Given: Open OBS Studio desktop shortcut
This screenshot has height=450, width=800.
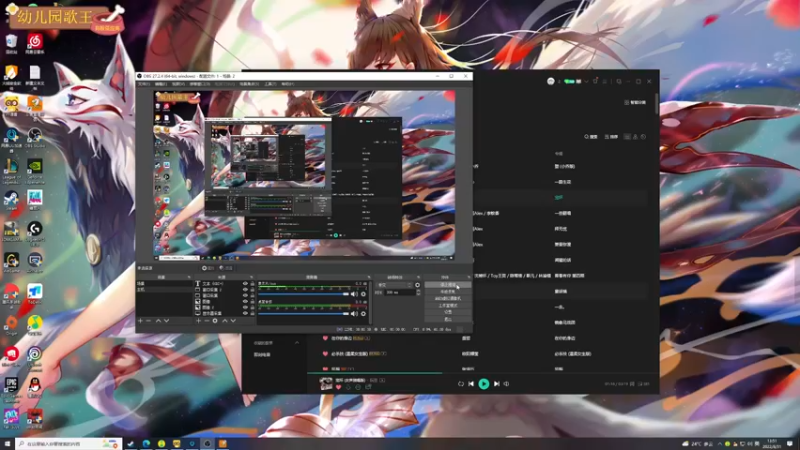Looking at the screenshot, I should point(35,136).
